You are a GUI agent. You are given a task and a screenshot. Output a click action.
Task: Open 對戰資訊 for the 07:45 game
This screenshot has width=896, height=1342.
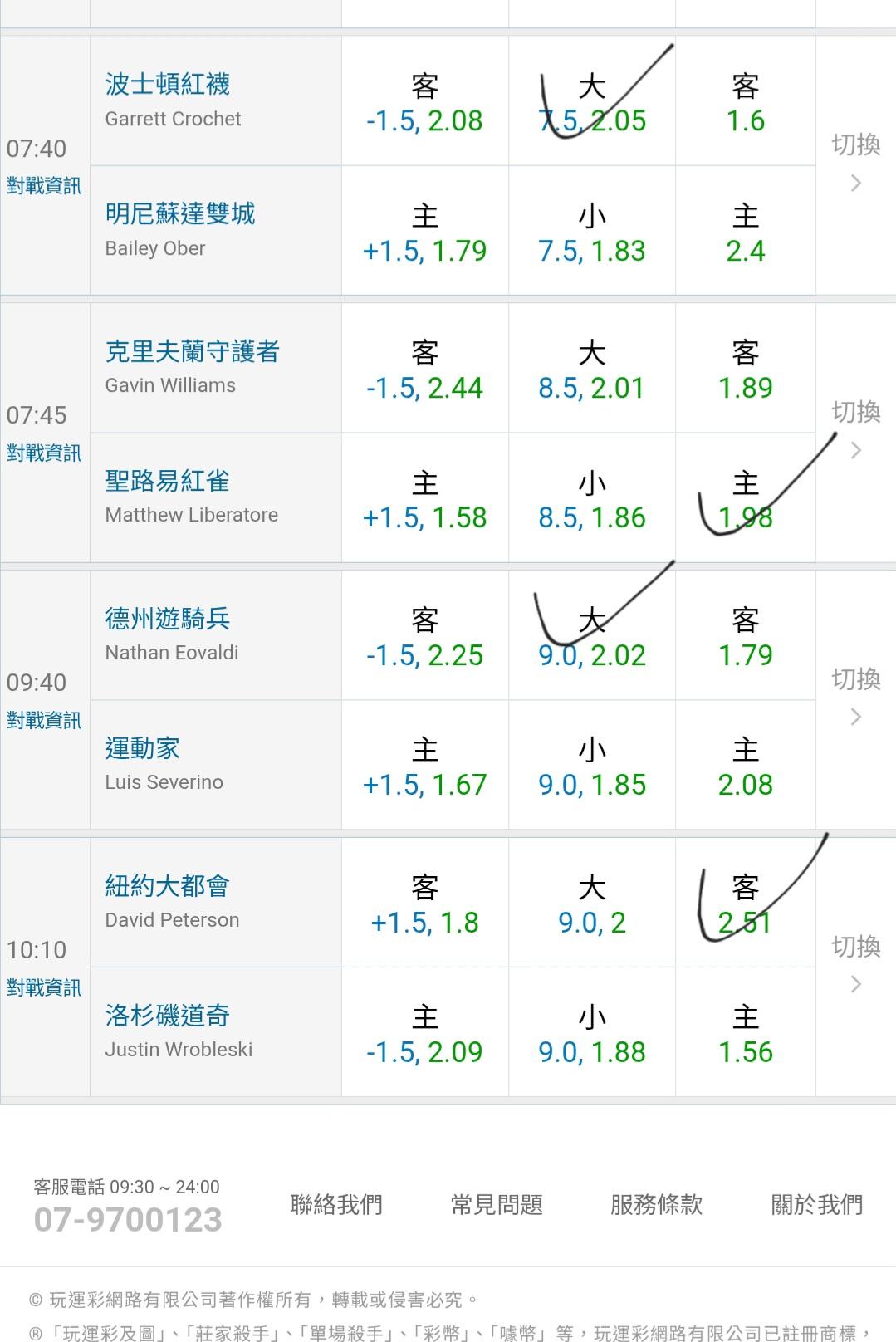(x=44, y=453)
